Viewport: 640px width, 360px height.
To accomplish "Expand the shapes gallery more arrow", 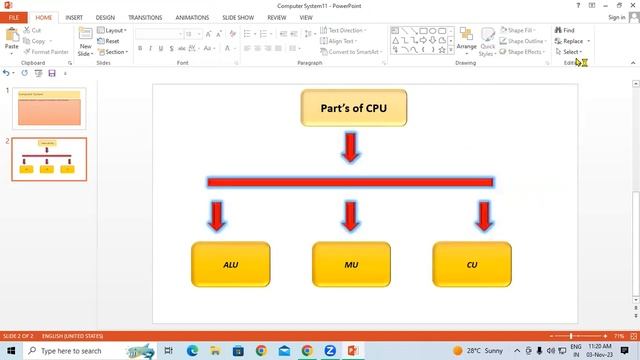I will (x=451, y=50).
